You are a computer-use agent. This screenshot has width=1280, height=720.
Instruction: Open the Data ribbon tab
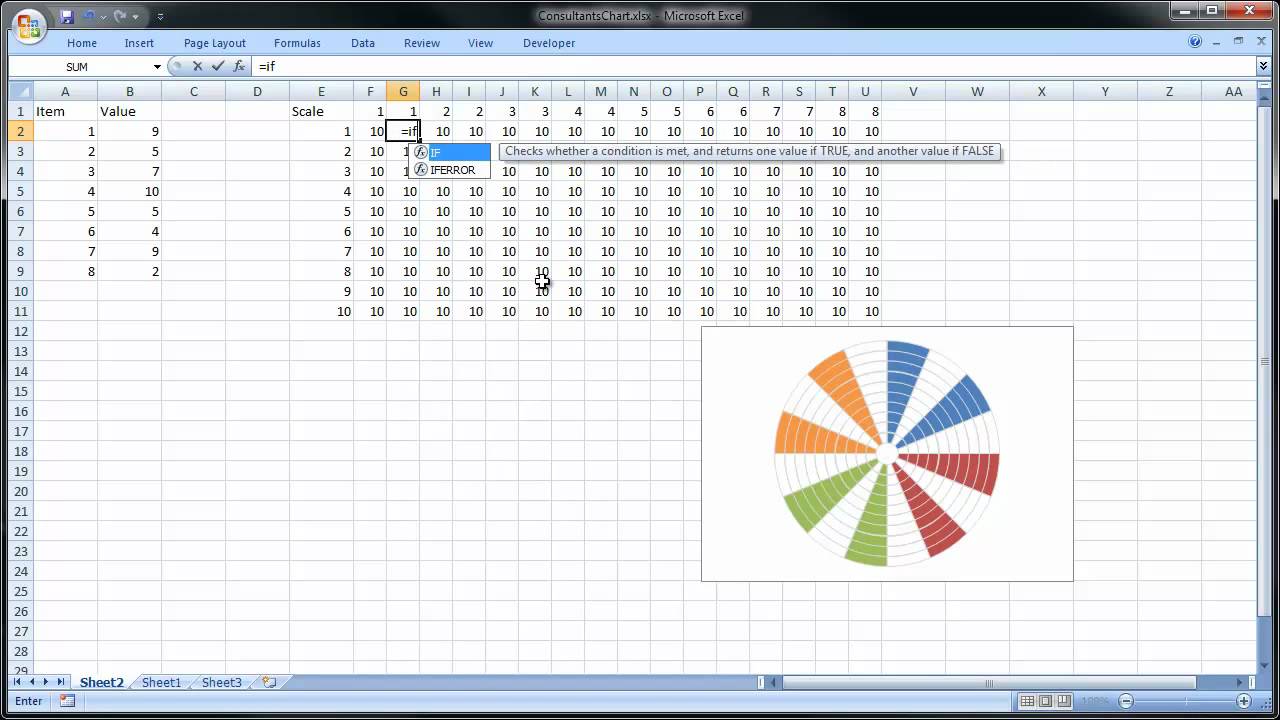pyautogui.click(x=363, y=43)
